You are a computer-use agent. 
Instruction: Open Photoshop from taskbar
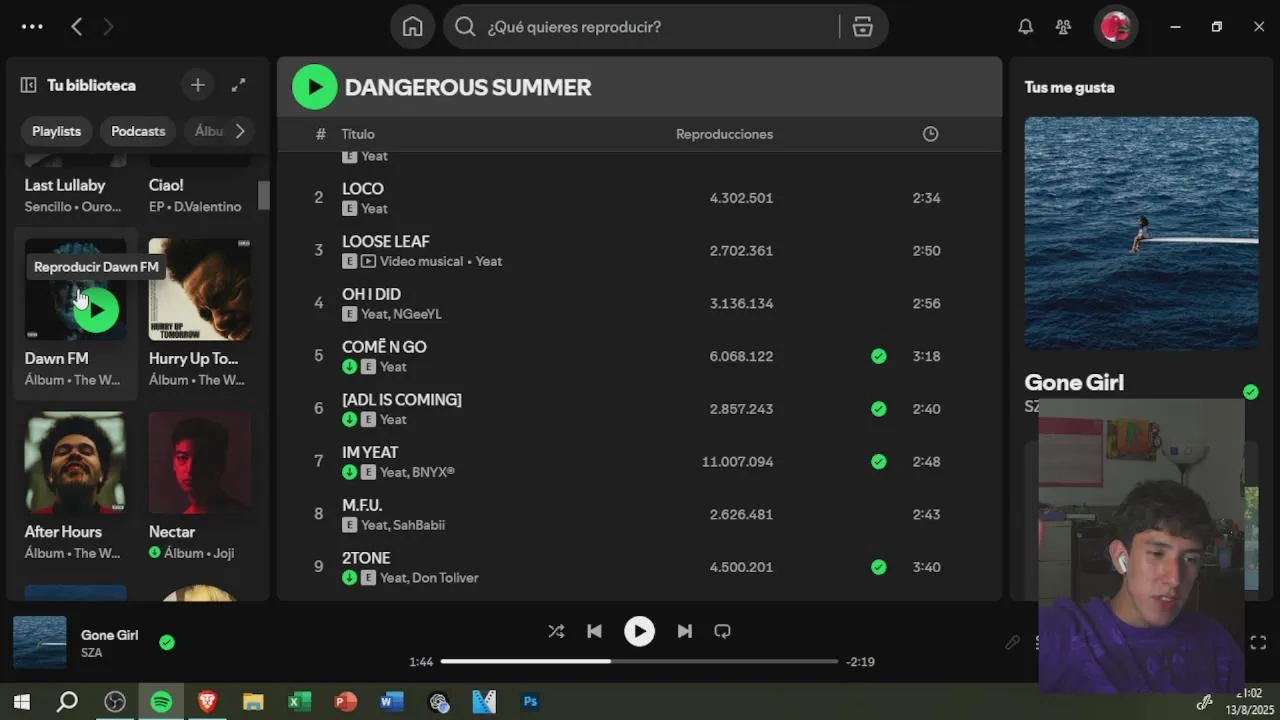point(531,702)
